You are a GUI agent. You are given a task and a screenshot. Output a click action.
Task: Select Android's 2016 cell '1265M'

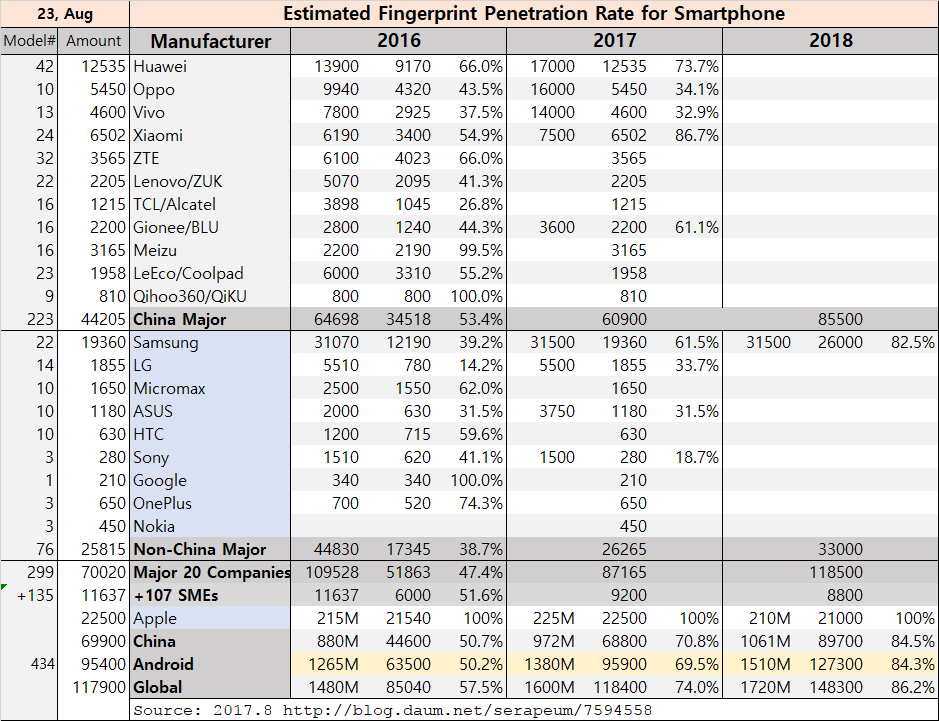click(334, 664)
